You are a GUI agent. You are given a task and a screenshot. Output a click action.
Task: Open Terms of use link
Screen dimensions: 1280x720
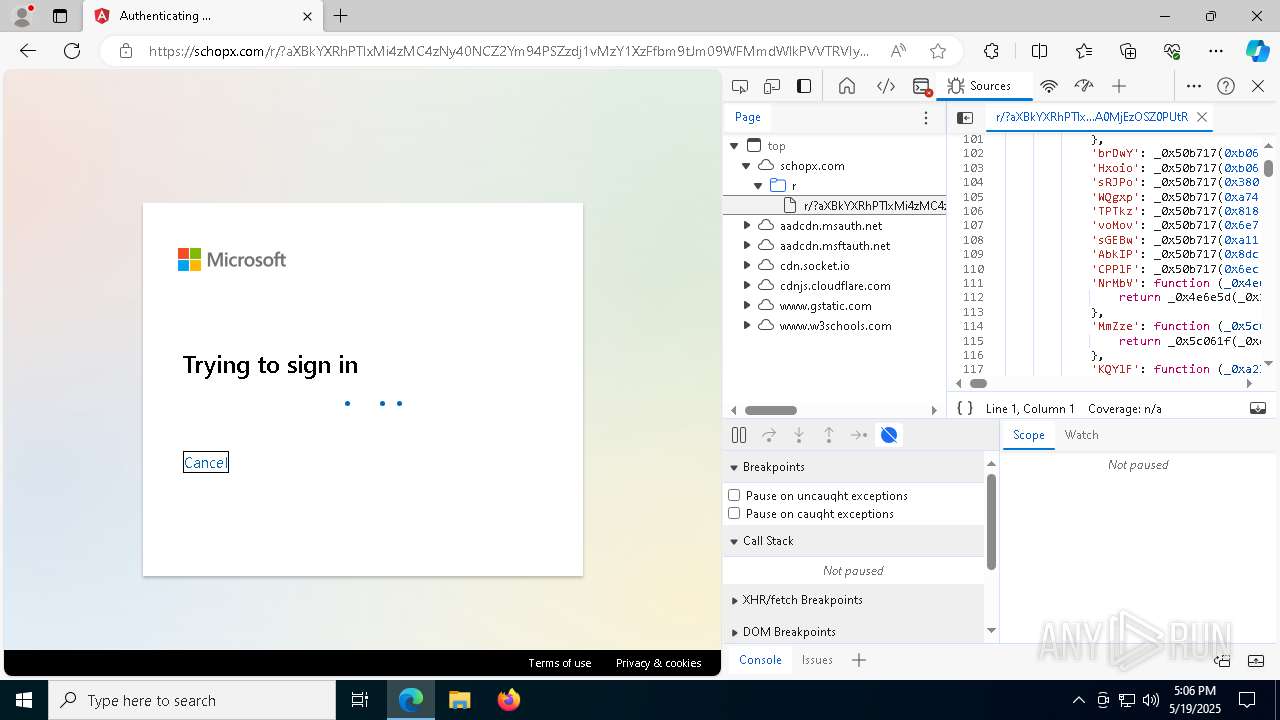click(560, 663)
